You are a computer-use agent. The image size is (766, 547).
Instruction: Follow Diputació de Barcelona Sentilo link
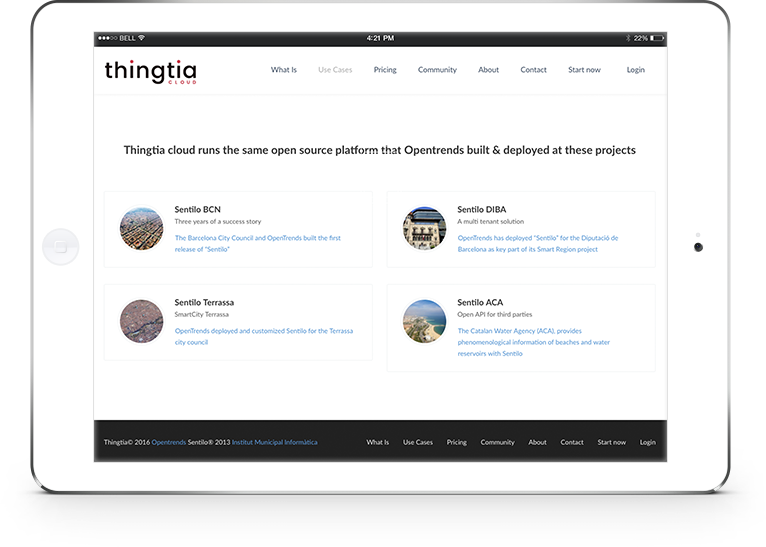(538, 243)
